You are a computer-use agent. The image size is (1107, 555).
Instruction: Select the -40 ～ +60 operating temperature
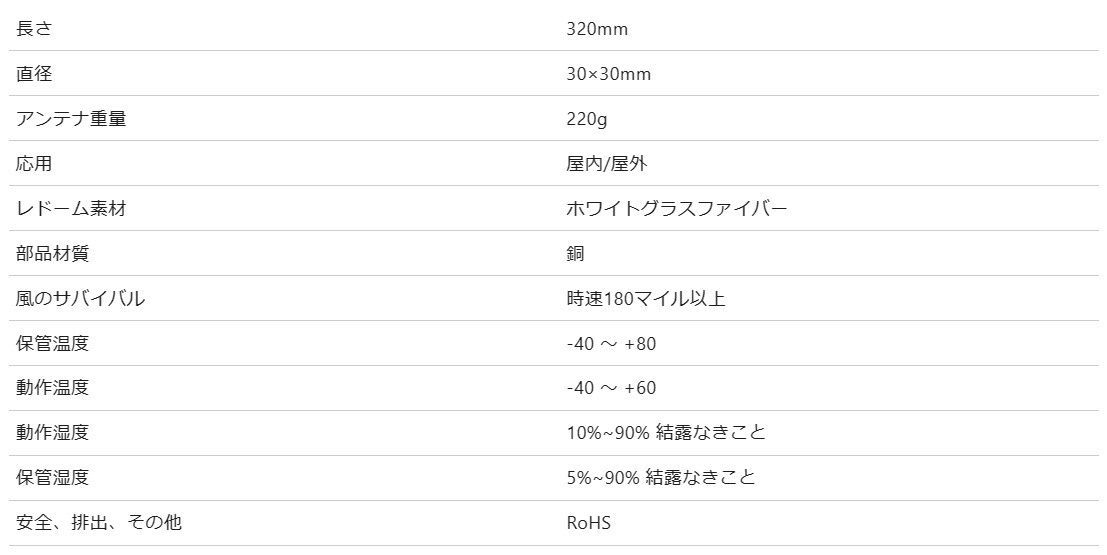611,388
